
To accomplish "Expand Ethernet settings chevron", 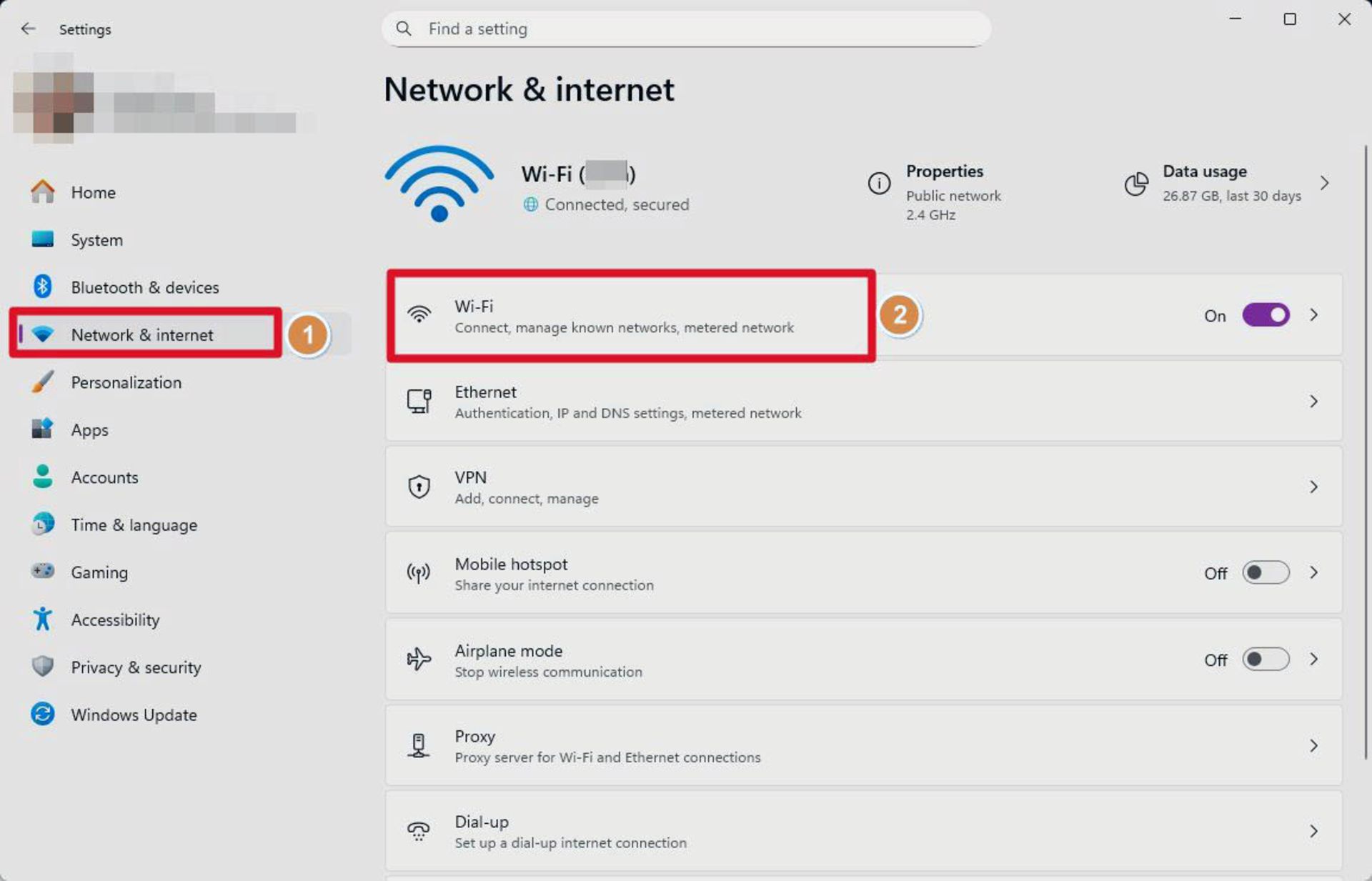I will tap(1314, 402).
